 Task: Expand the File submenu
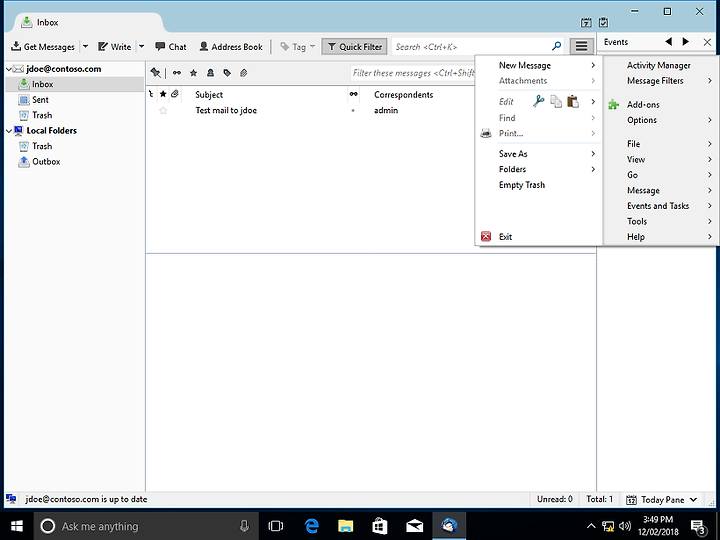(x=660, y=144)
